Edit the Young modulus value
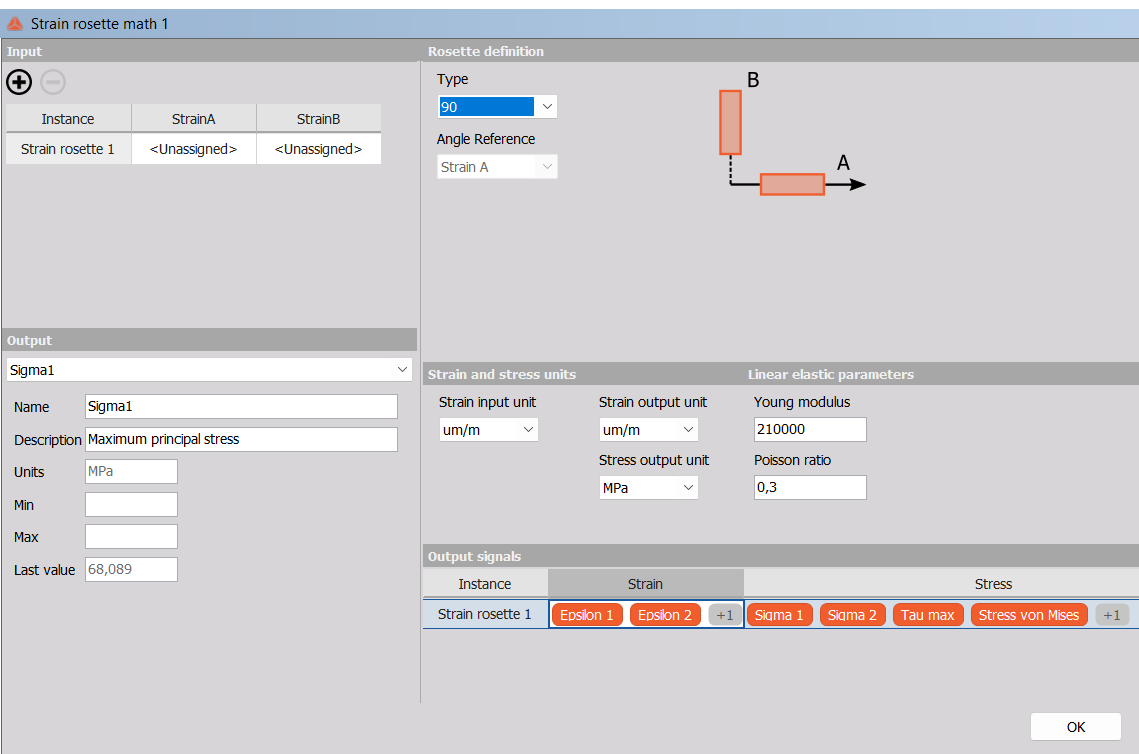The image size is (1139, 754). pyautogui.click(x=810, y=429)
